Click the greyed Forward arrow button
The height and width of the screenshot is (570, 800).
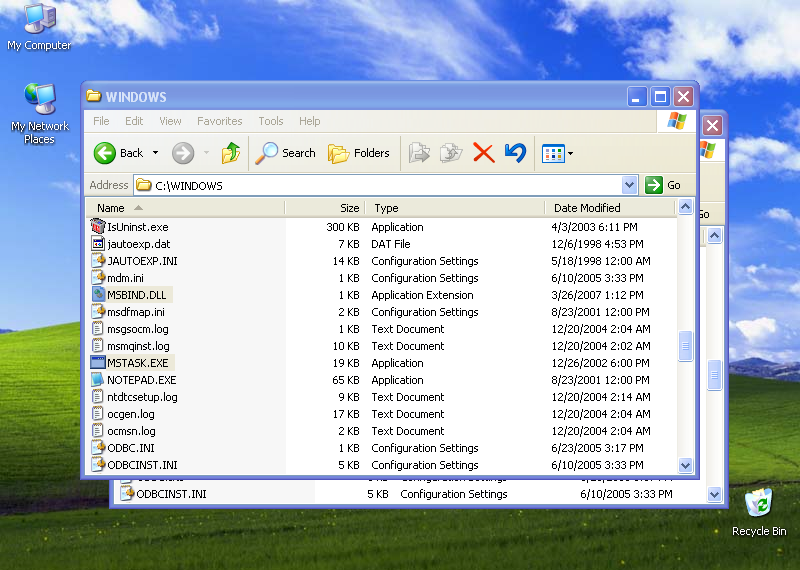tap(183, 153)
